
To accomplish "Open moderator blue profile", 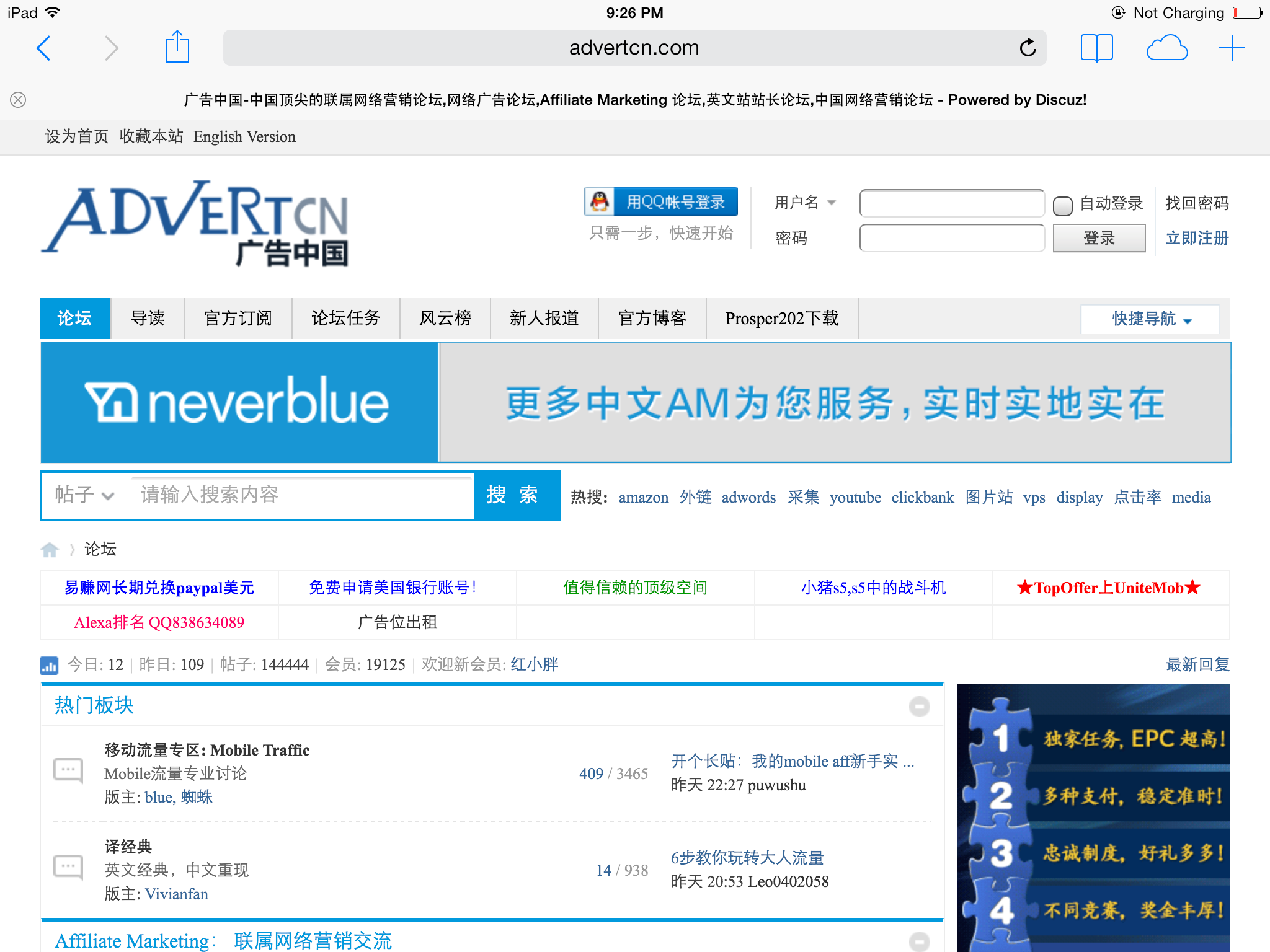I will [159, 797].
